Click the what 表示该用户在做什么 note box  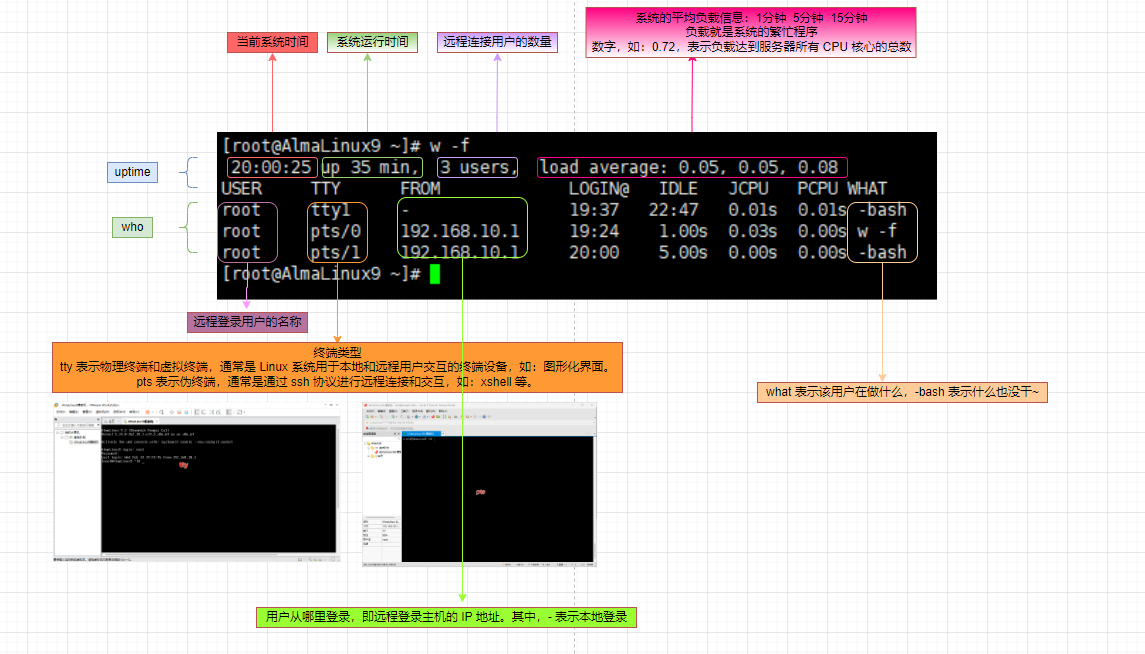[902, 392]
